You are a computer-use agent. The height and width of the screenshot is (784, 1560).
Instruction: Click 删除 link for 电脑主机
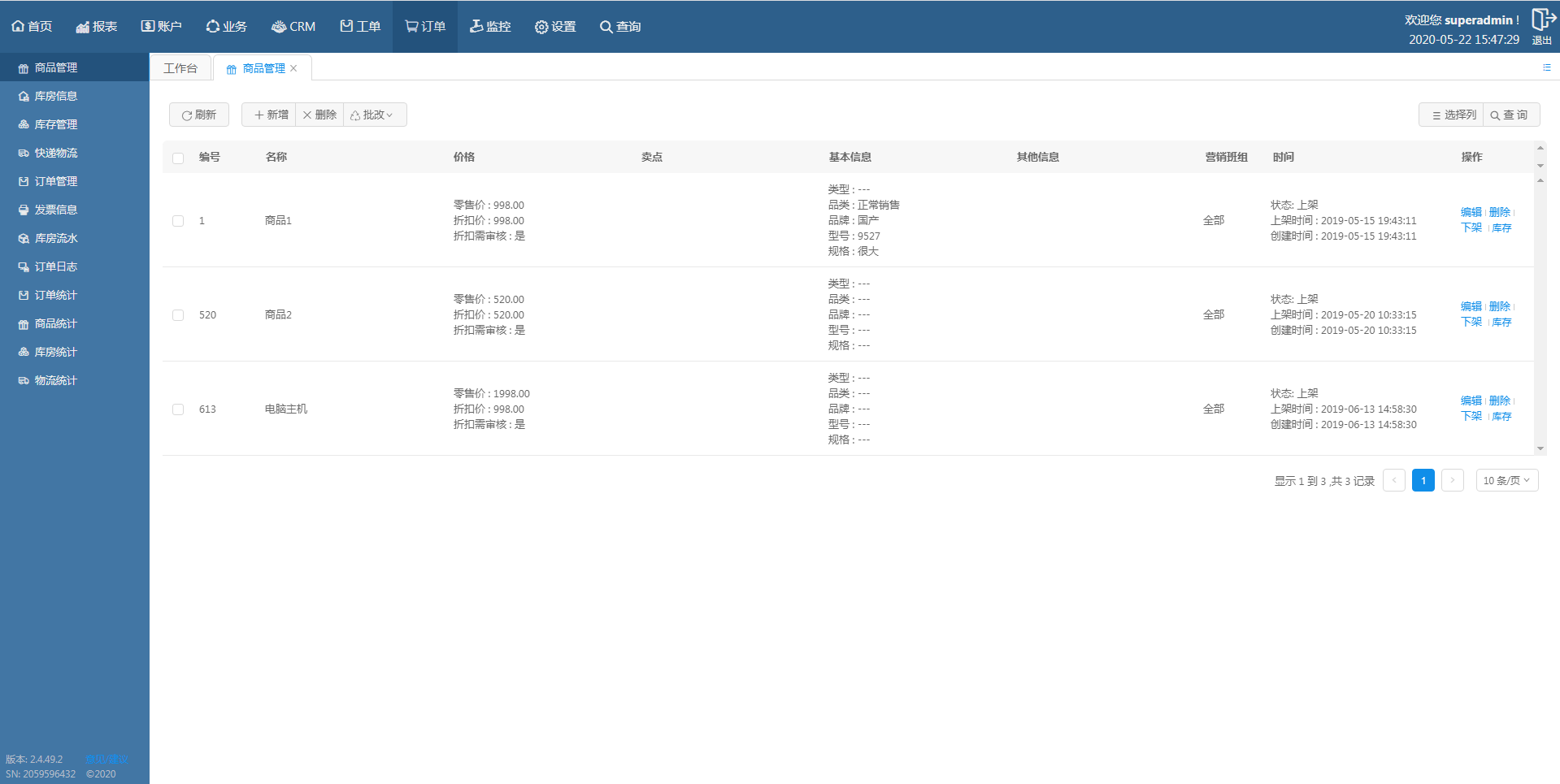click(x=1500, y=401)
